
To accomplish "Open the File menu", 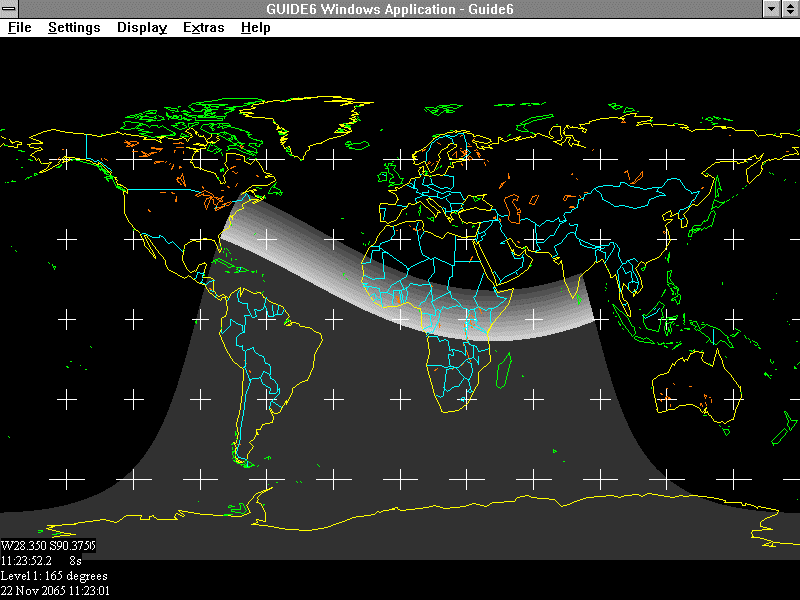I will pyautogui.click(x=19, y=28).
